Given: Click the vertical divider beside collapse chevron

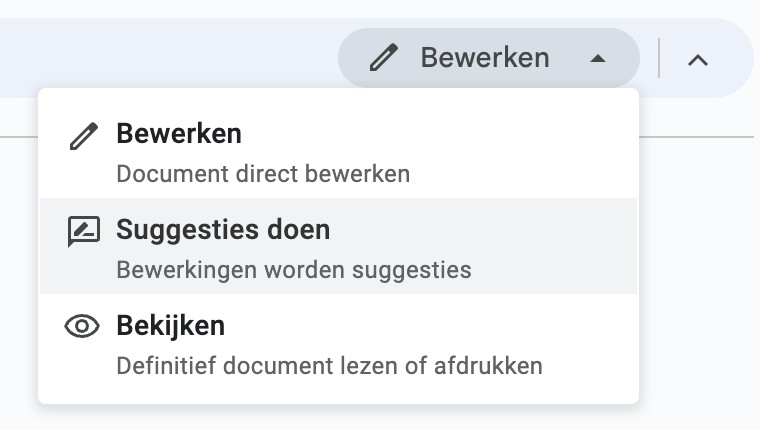Looking at the screenshot, I should point(659,58).
